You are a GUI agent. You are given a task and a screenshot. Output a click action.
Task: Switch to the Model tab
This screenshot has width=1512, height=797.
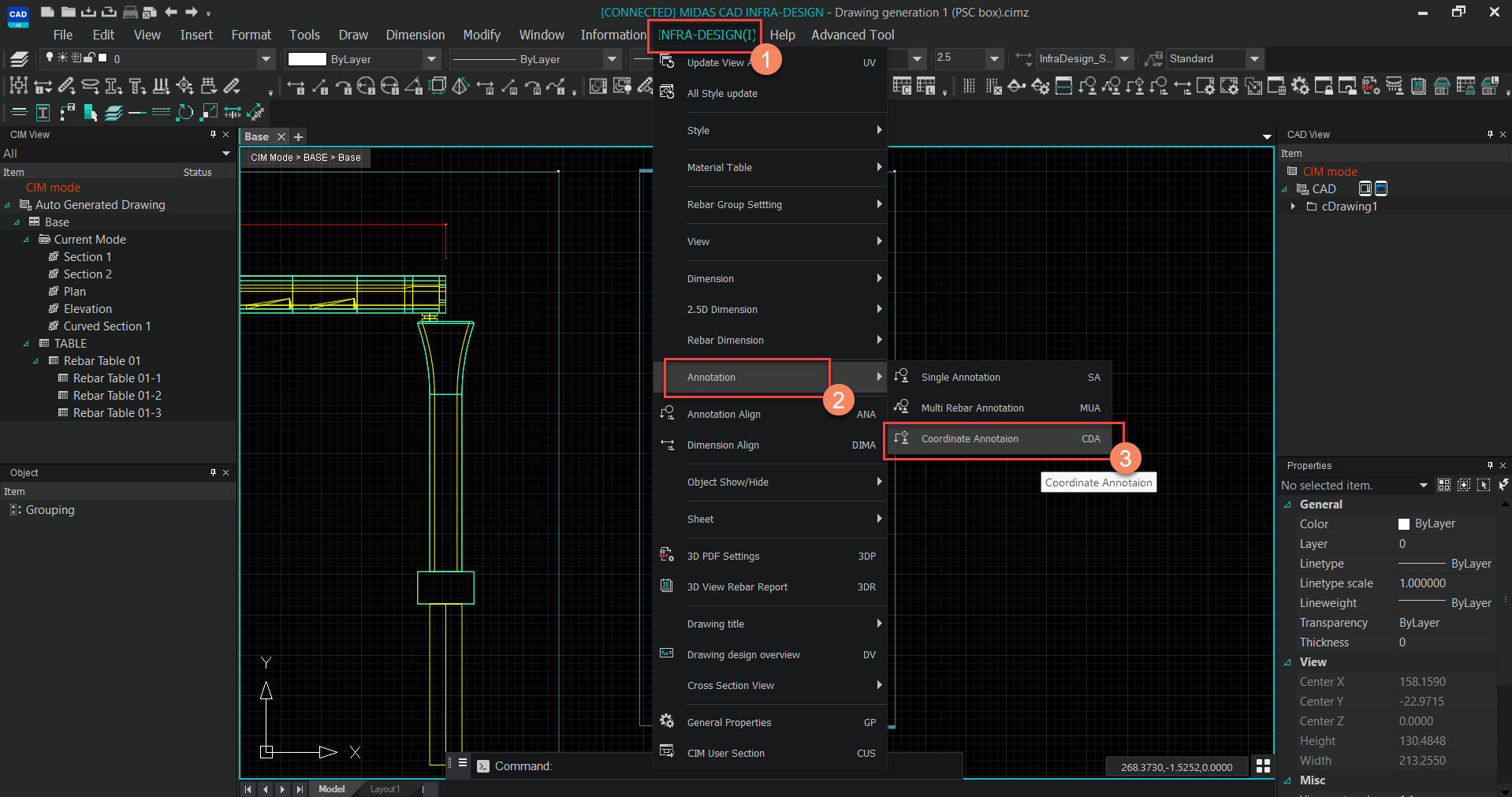point(331,789)
